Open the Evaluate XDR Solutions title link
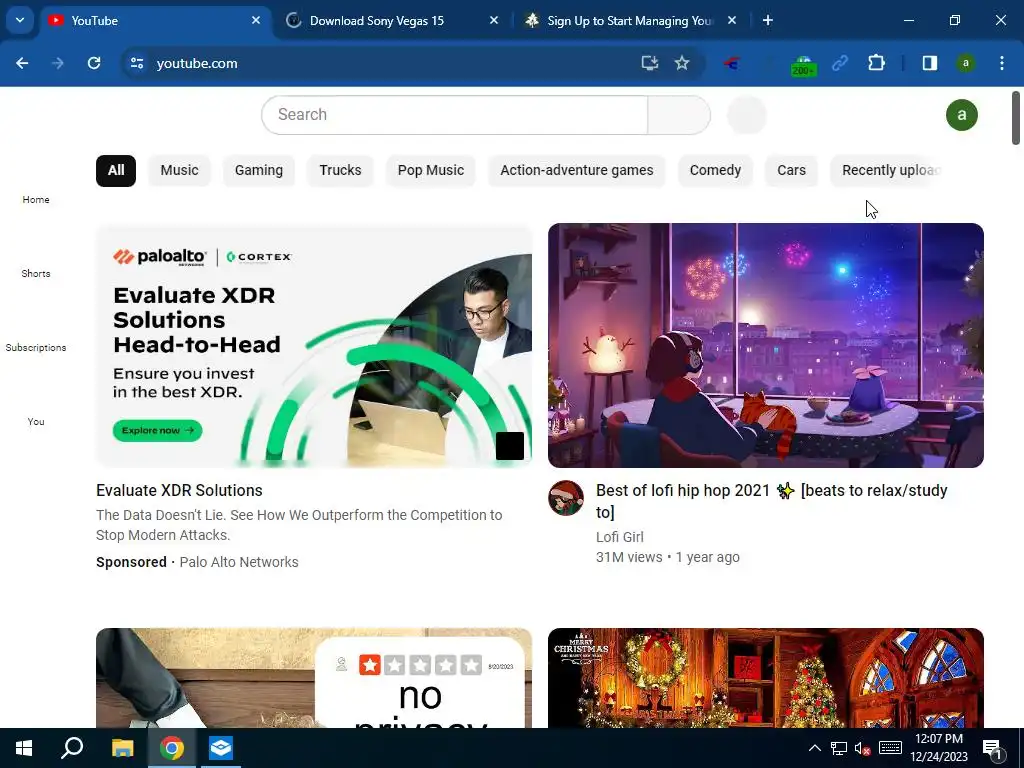 click(x=179, y=490)
